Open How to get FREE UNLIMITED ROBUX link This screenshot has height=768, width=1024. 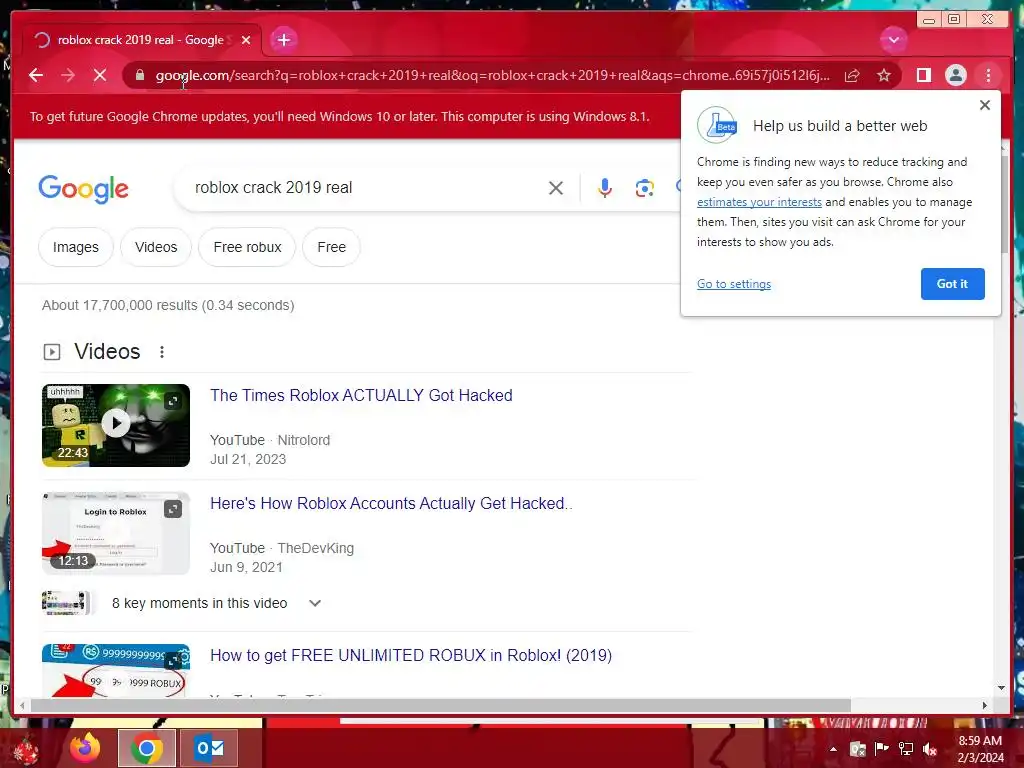[411, 656]
